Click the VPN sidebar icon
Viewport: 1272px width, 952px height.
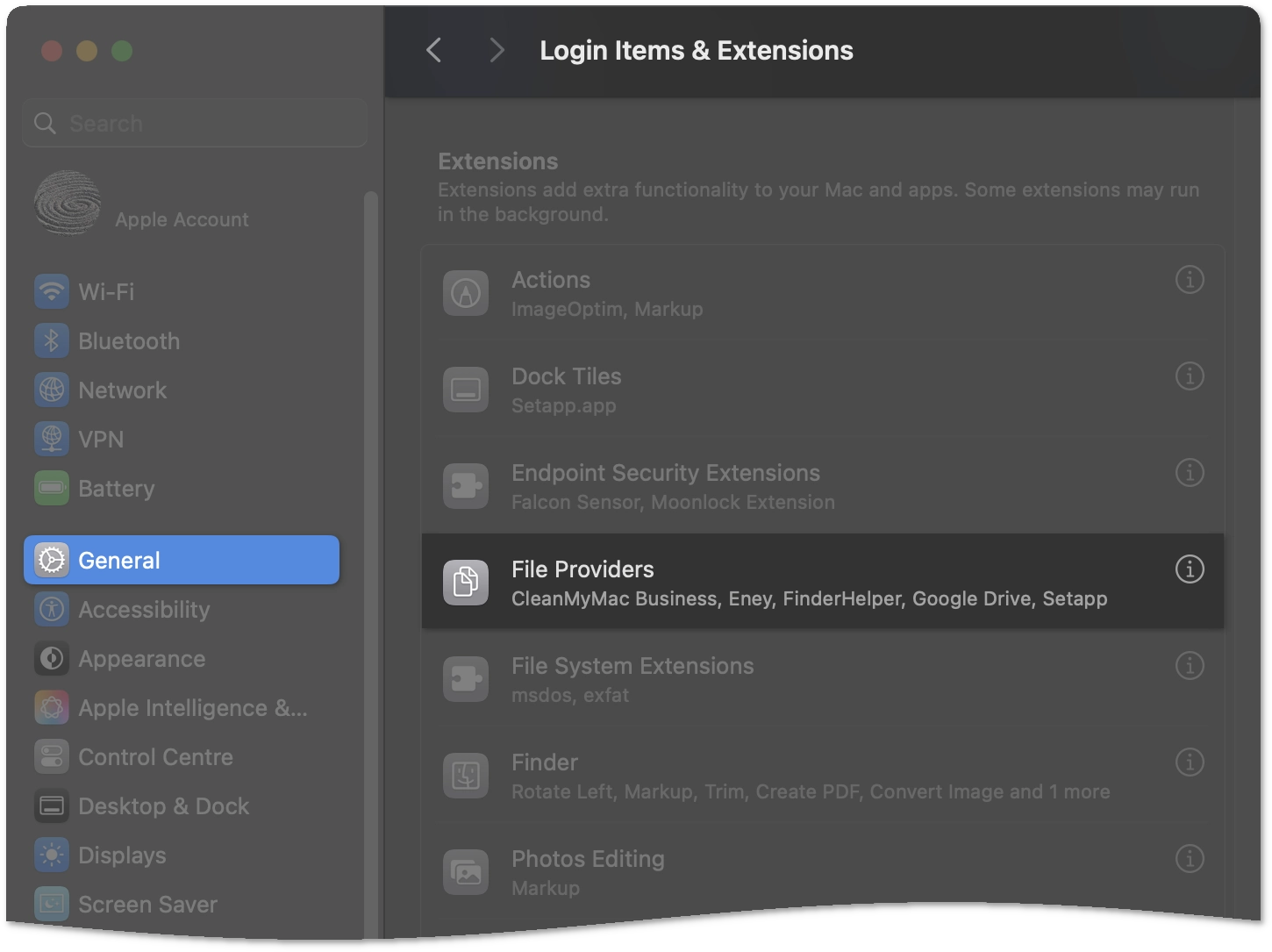pos(52,439)
